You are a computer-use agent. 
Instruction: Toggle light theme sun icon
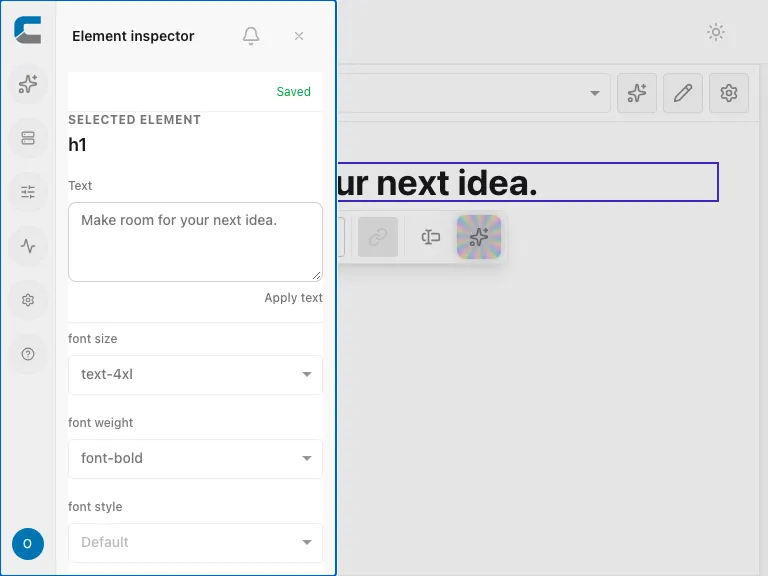[716, 32]
